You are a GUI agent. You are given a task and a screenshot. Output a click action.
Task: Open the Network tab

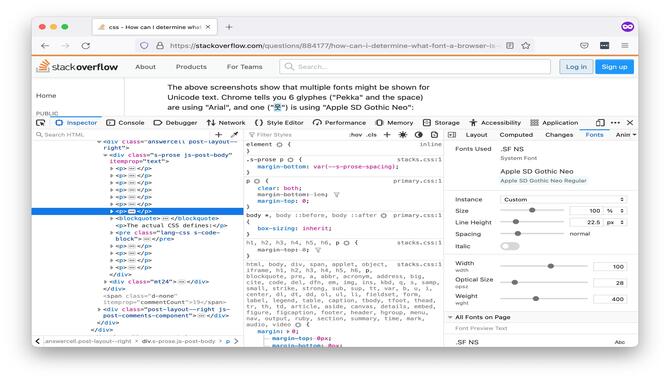[x=226, y=123]
